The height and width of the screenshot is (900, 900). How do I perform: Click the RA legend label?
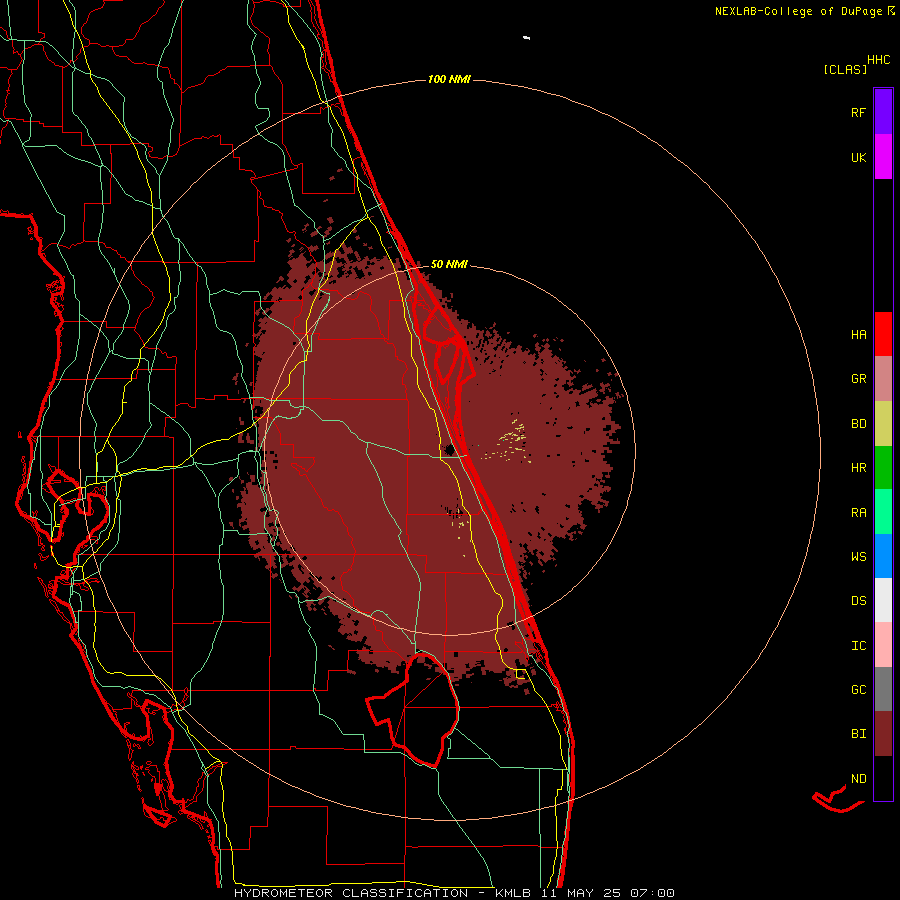click(x=858, y=513)
